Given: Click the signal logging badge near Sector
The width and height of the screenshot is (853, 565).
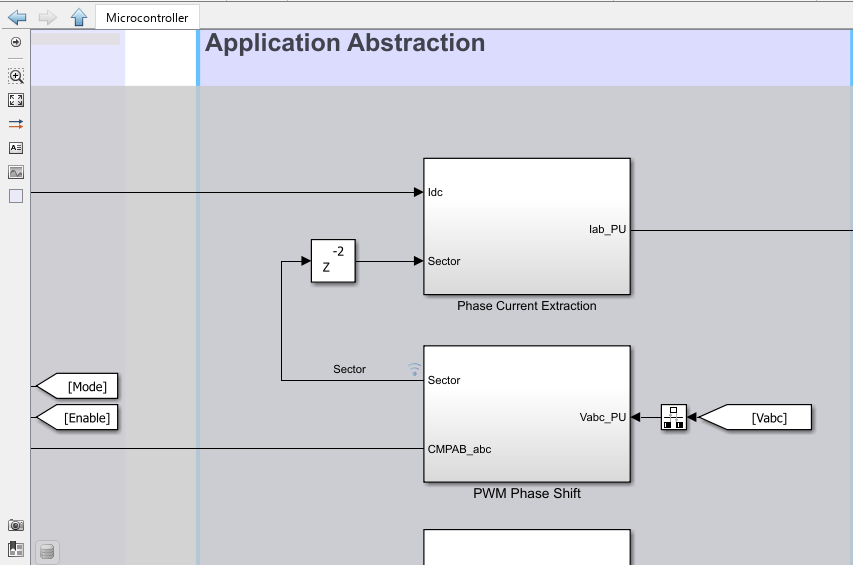Looking at the screenshot, I should pyautogui.click(x=414, y=369).
